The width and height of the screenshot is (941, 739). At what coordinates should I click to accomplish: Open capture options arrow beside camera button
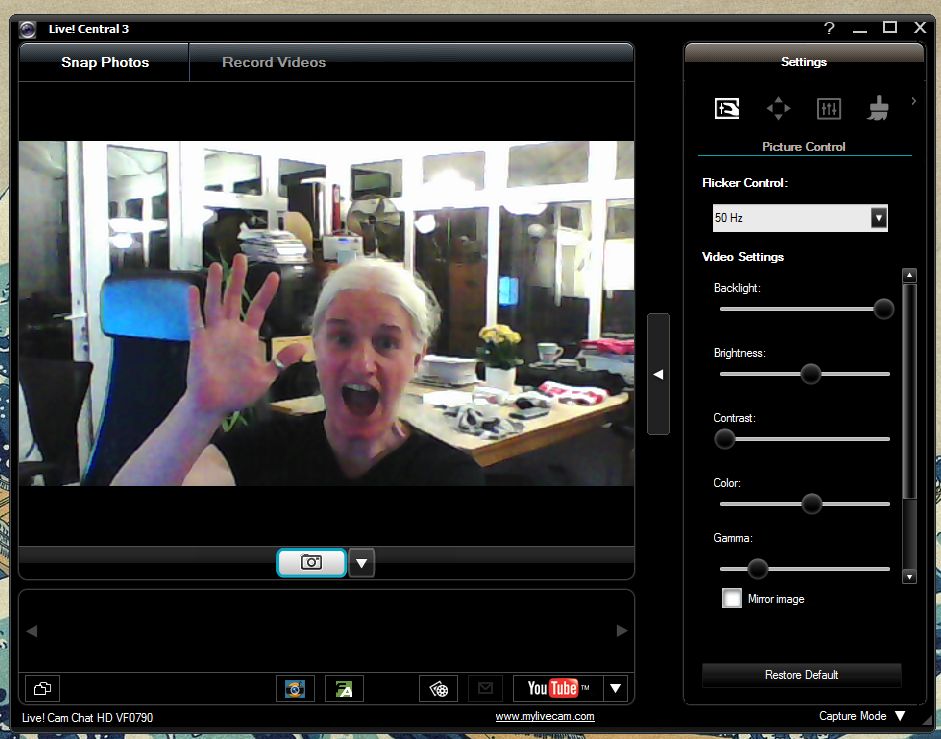(x=361, y=563)
